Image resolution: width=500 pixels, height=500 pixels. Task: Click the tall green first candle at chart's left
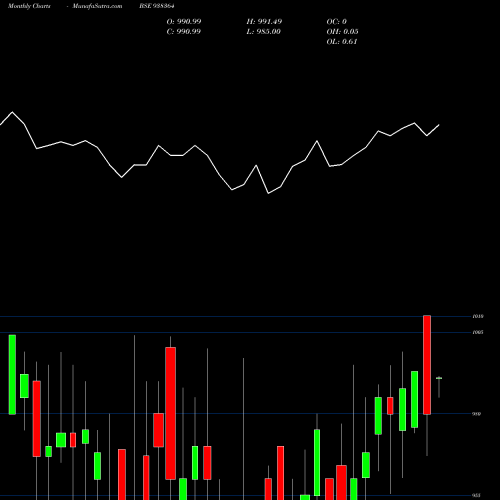click(x=12, y=375)
